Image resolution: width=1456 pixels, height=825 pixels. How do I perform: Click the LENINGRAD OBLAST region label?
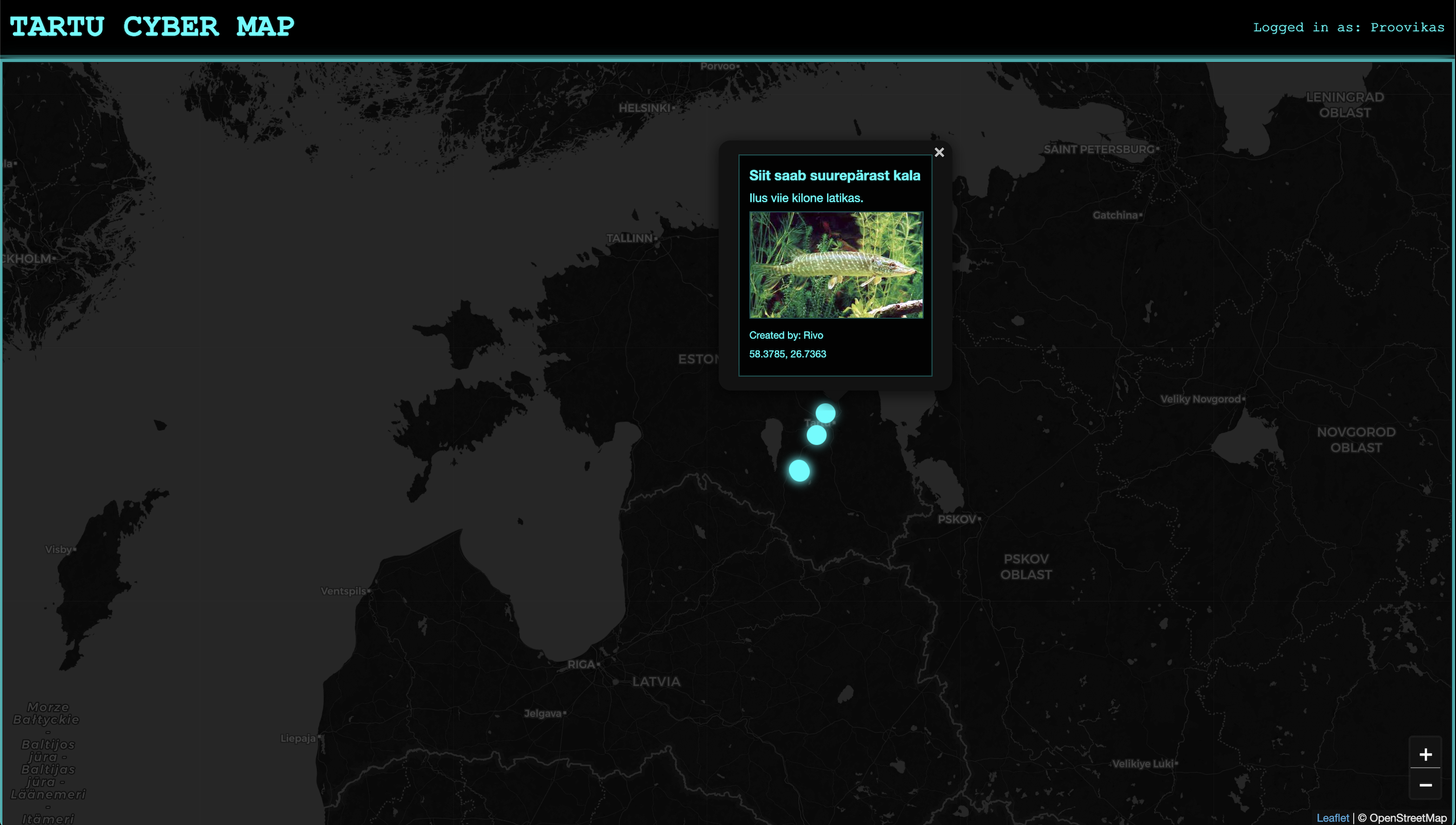click(1344, 105)
